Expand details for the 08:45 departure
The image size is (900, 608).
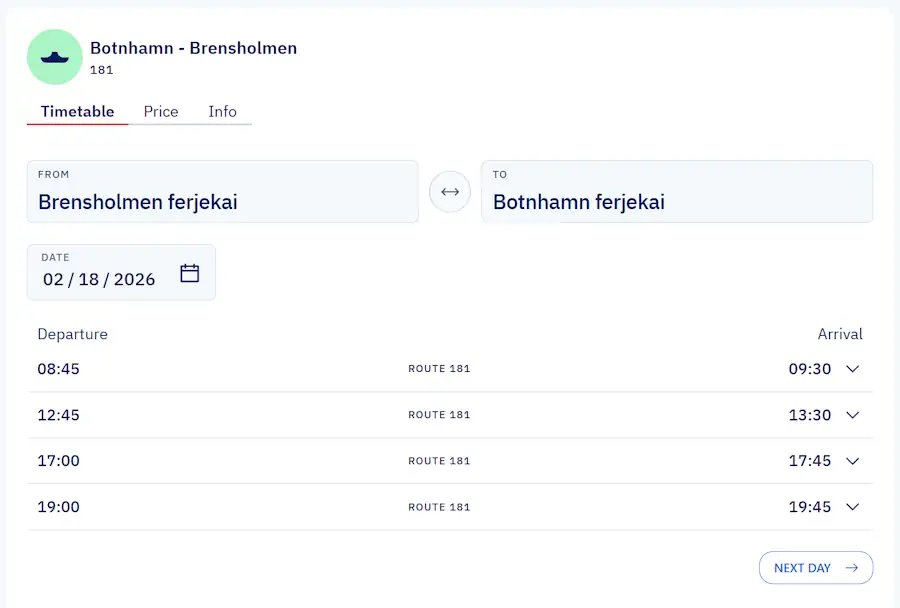point(851,368)
